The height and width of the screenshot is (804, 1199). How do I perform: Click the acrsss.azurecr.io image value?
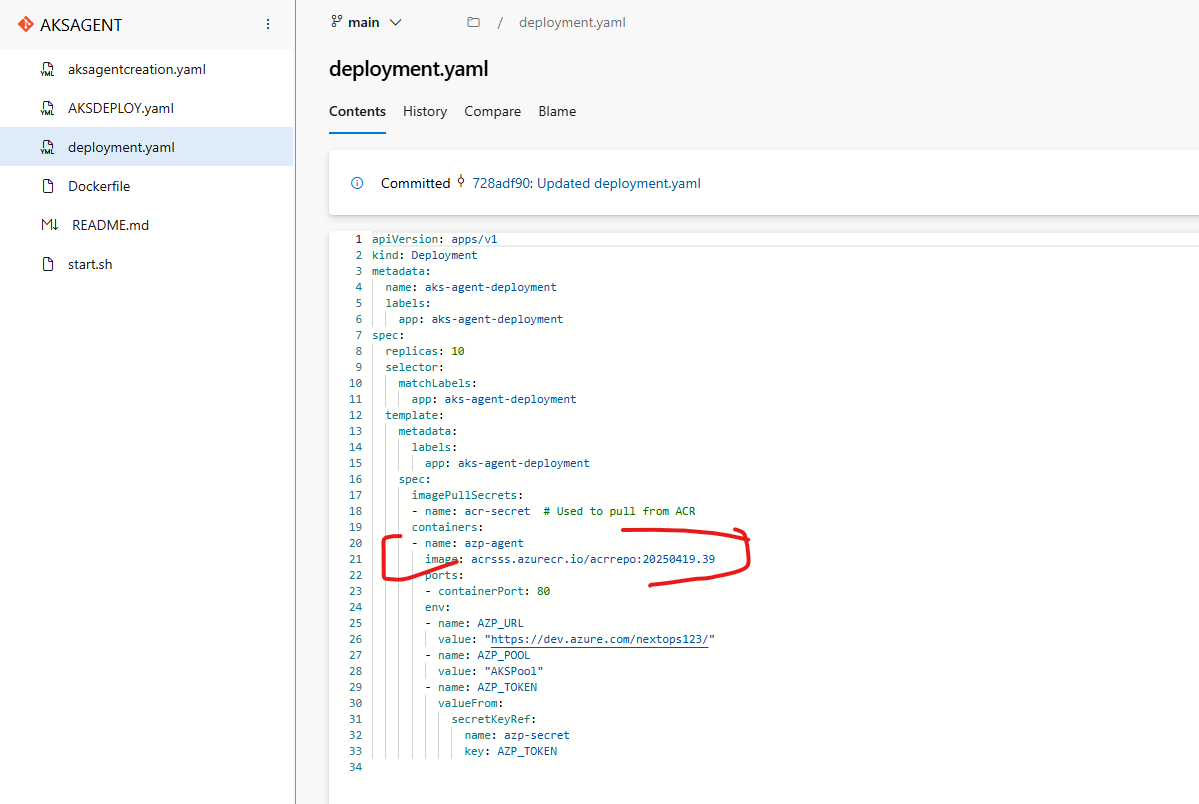(x=593, y=559)
